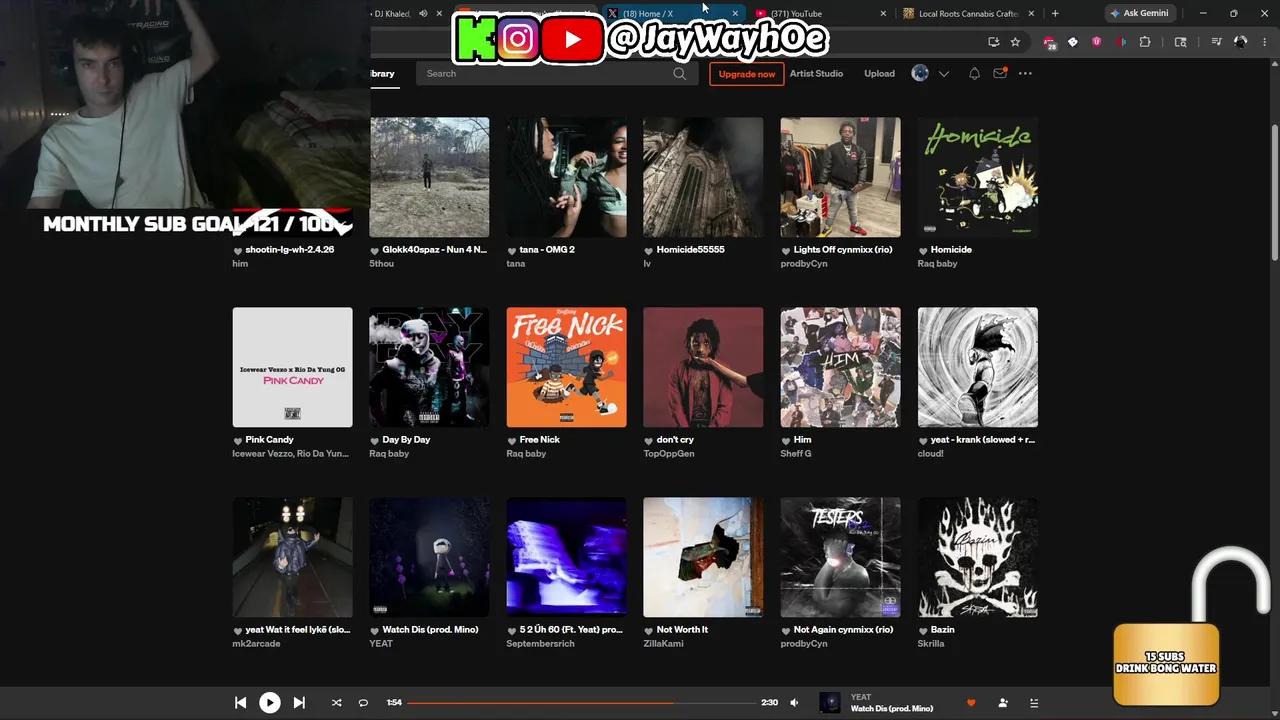The width and height of the screenshot is (1280, 720).
Task: Open the messages envelope icon
Action: point(1000,73)
